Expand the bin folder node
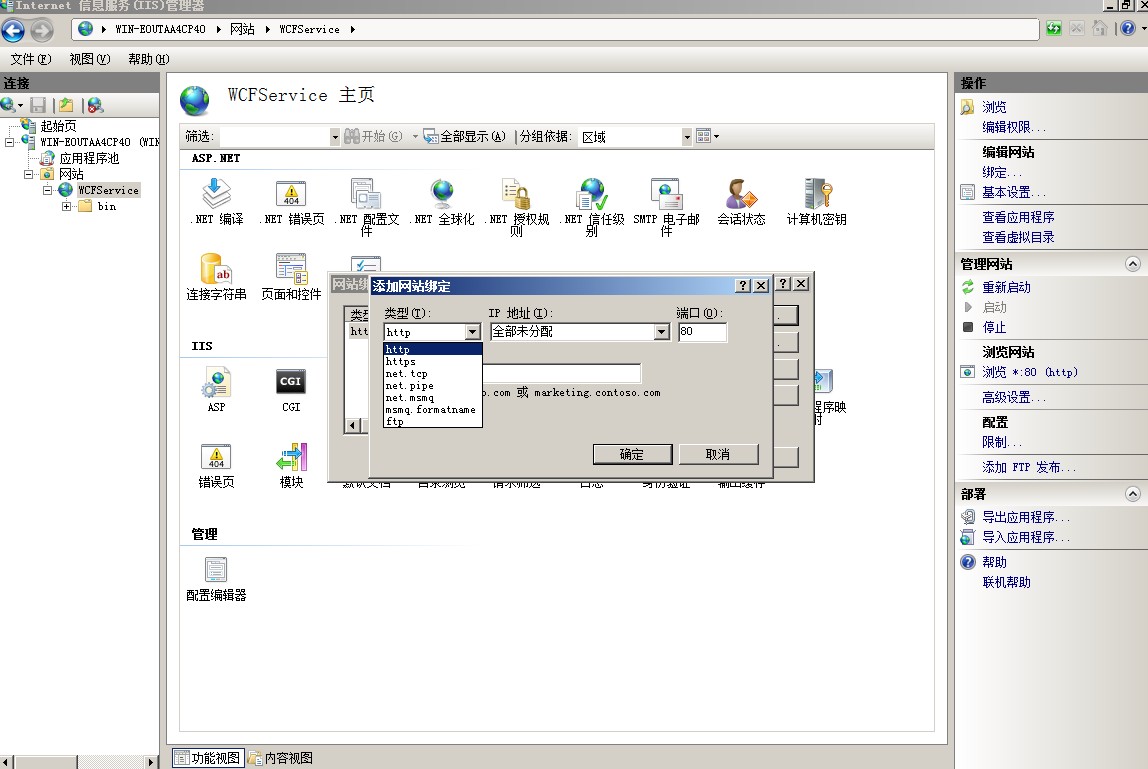 point(67,207)
